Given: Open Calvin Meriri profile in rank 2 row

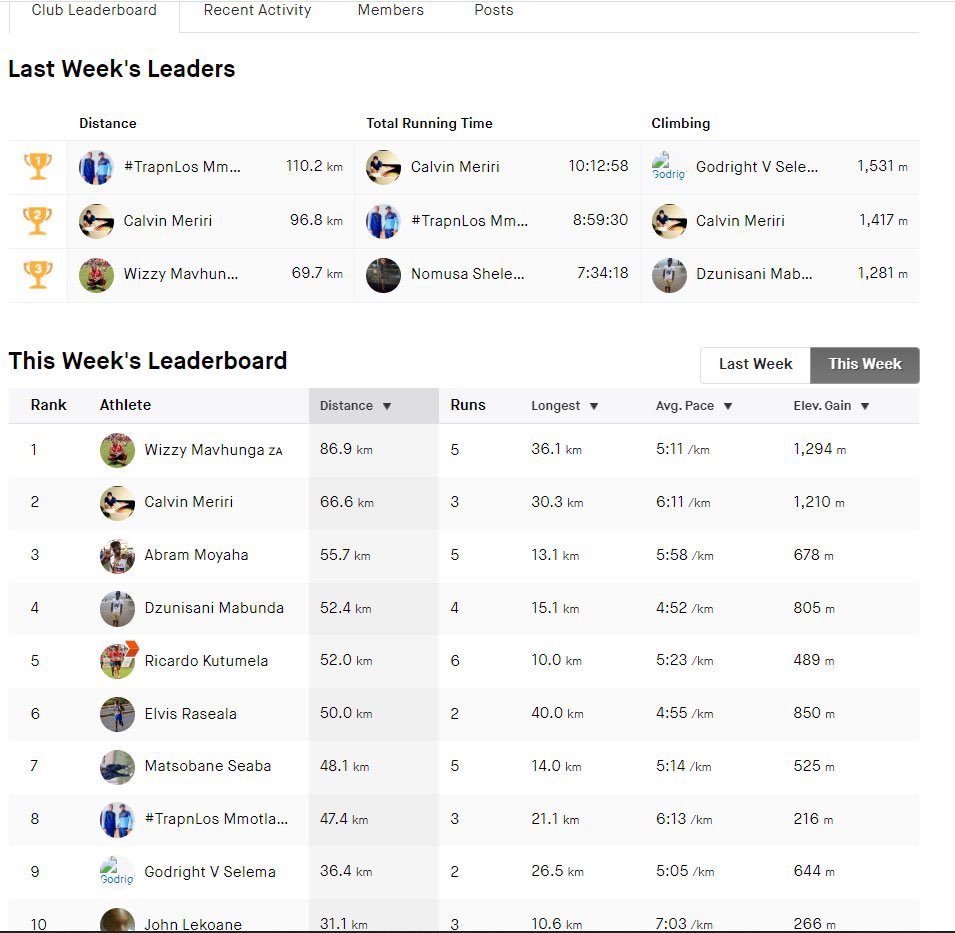Looking at the screenshot, I should point(188,502).
